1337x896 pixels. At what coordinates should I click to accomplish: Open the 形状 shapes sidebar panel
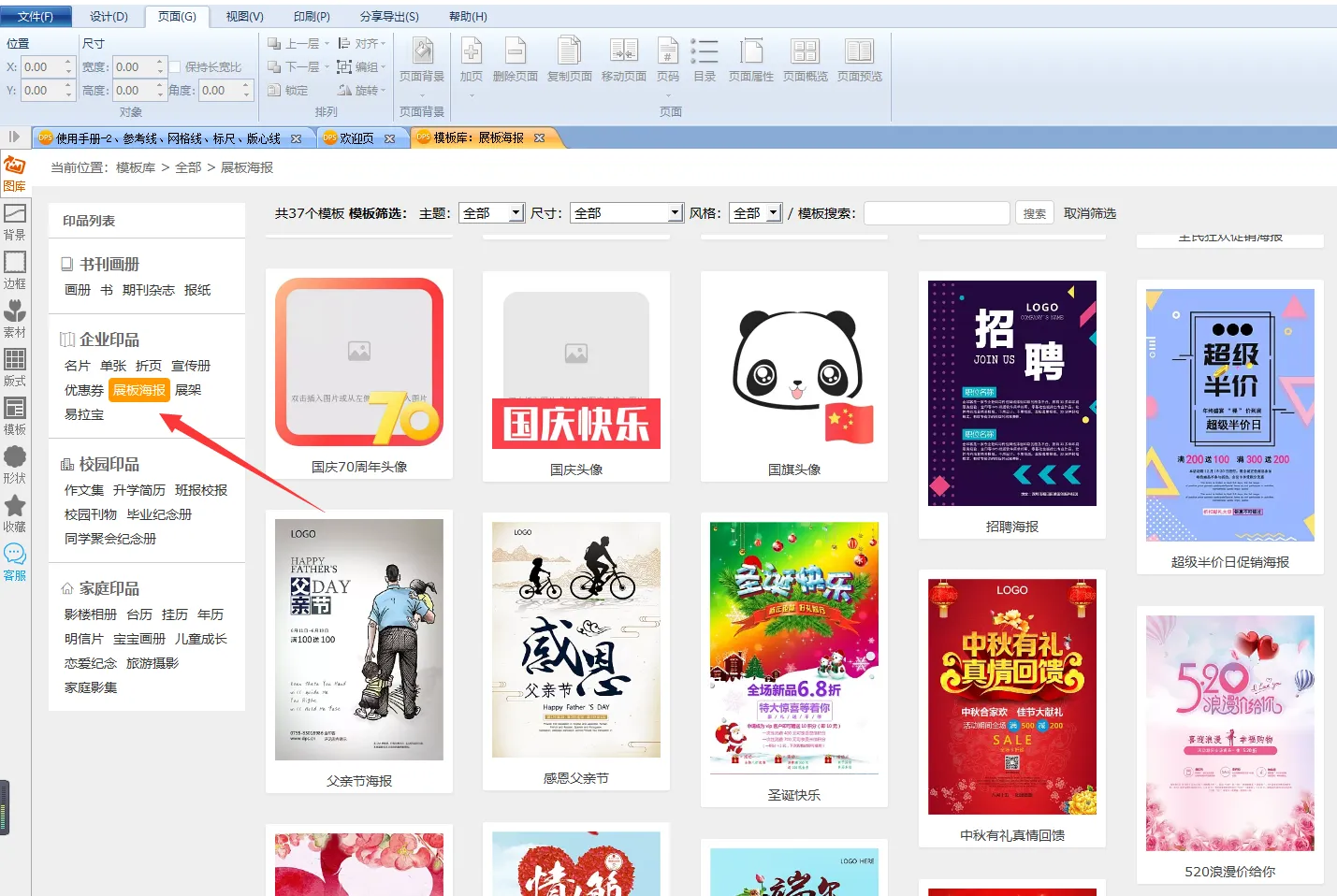pos(15,464)
